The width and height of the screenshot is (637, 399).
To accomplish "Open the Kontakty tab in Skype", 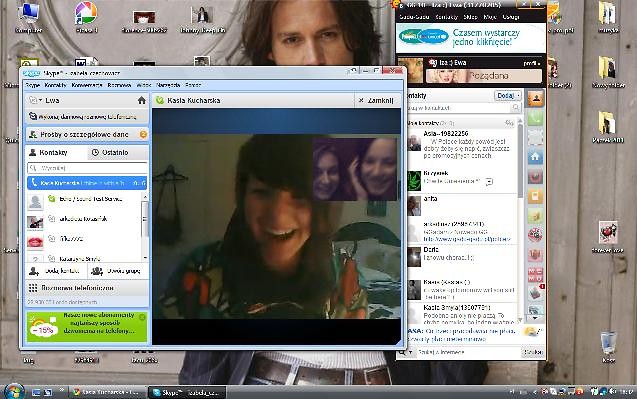I will 56,152.
